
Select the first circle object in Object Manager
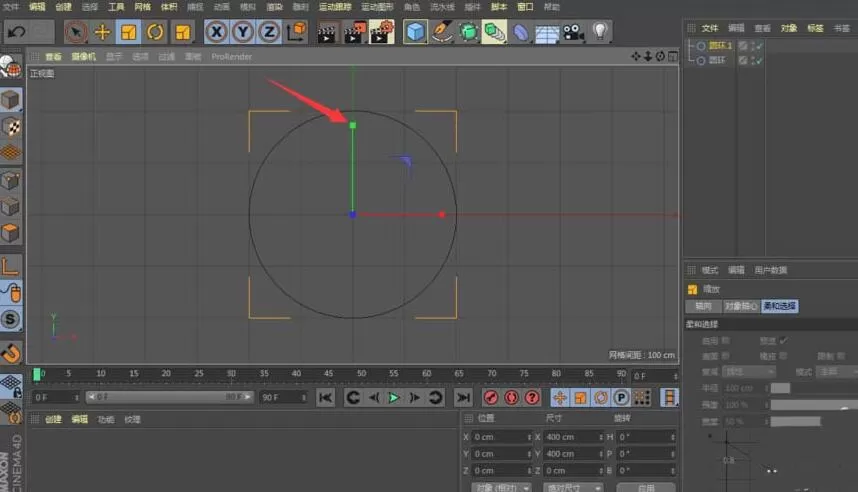720,45
